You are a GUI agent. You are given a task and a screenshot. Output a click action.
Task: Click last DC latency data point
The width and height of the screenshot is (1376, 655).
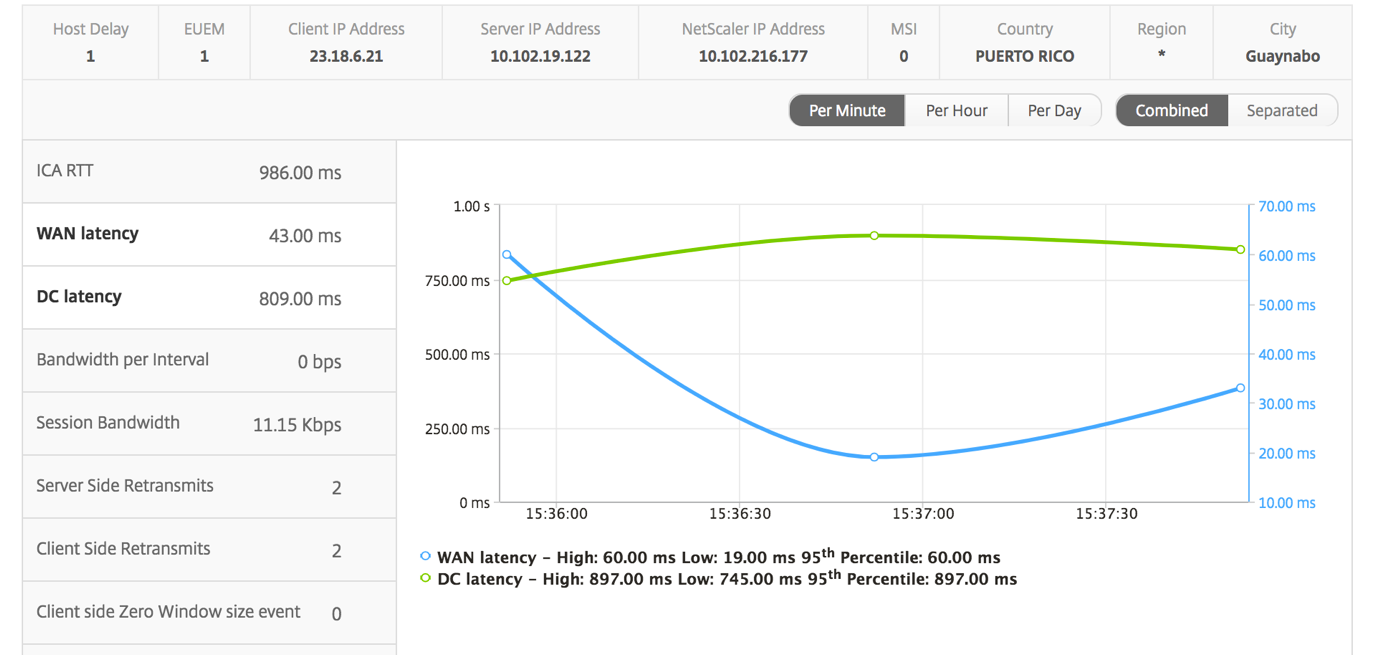coord(1241,250)
